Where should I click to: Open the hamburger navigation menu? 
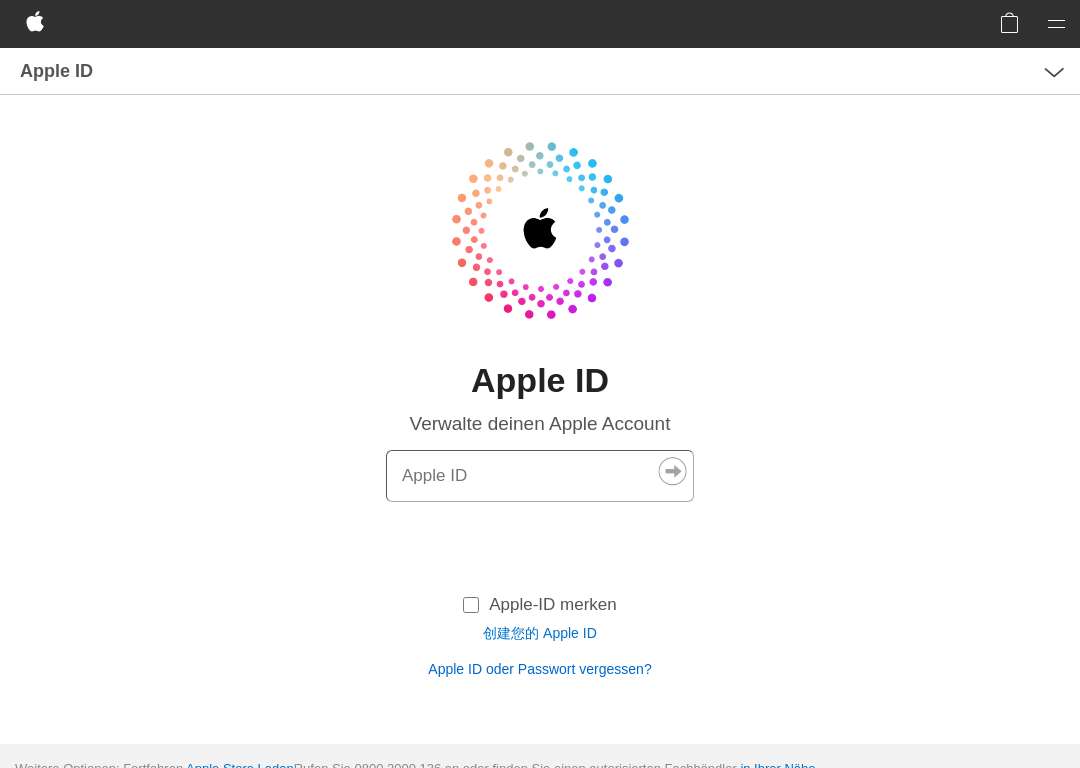1056,24
